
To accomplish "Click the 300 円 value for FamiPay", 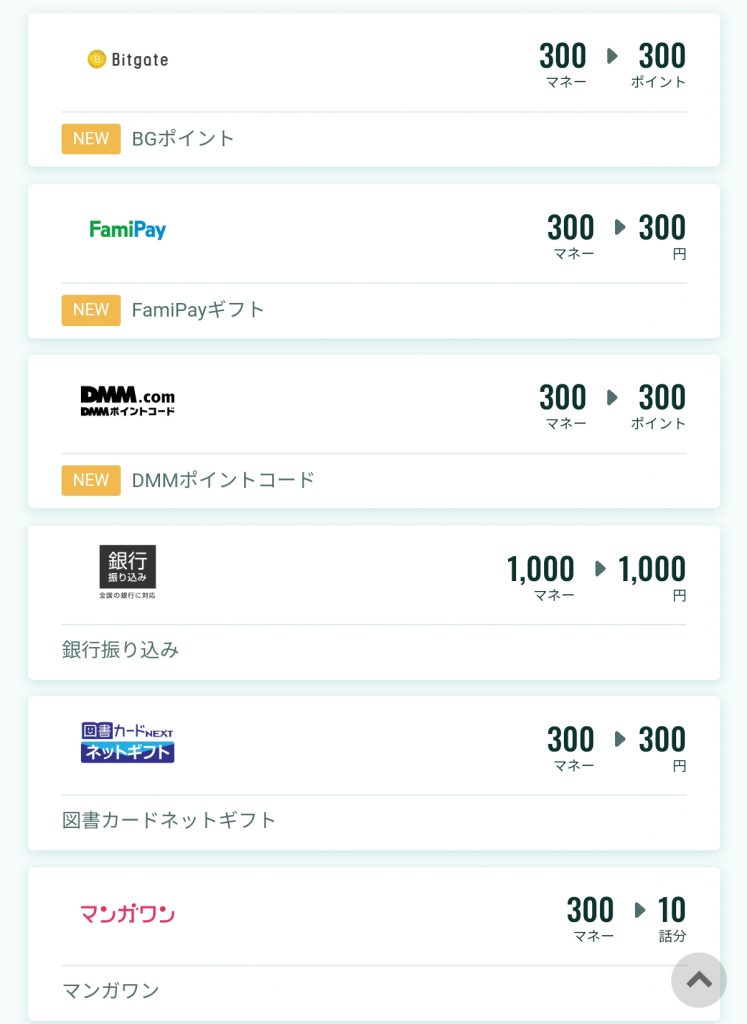I will pos(662,236).
